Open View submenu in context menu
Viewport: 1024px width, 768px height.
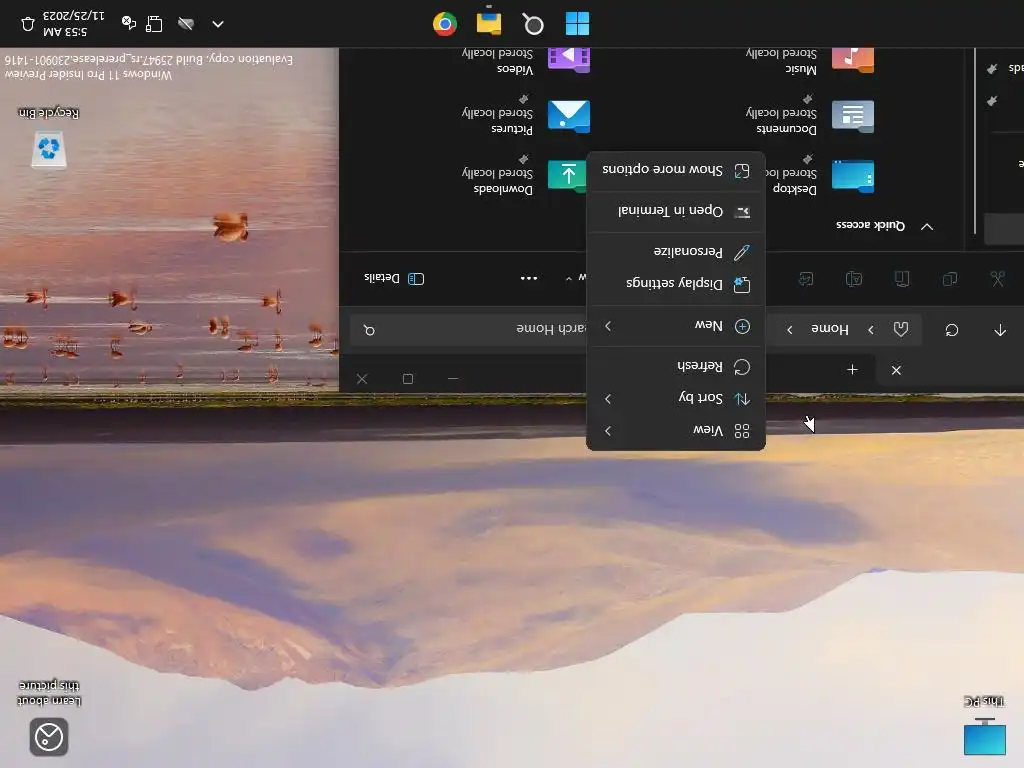click(676, 430)
